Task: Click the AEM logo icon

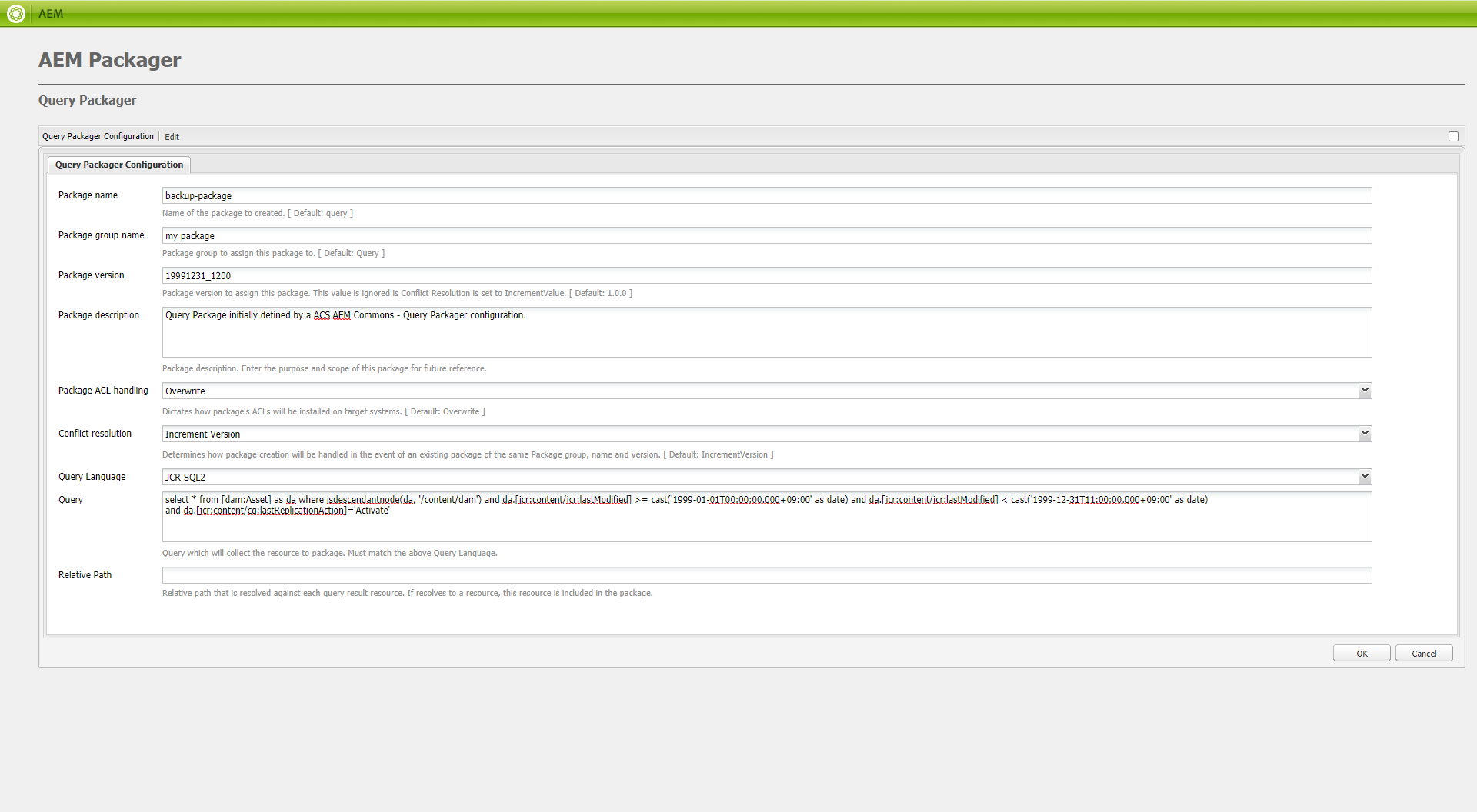Action: pyautogui.click(x=15, y=13)
